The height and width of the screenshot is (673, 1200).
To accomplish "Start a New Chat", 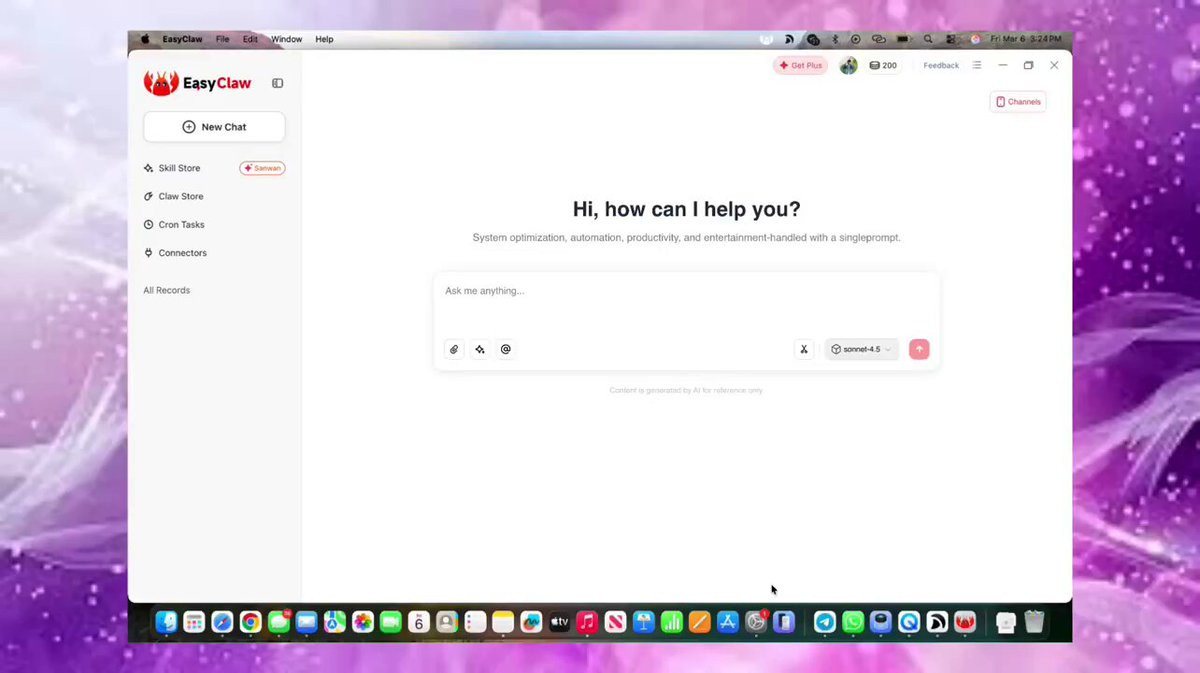I will pos(214,127).
